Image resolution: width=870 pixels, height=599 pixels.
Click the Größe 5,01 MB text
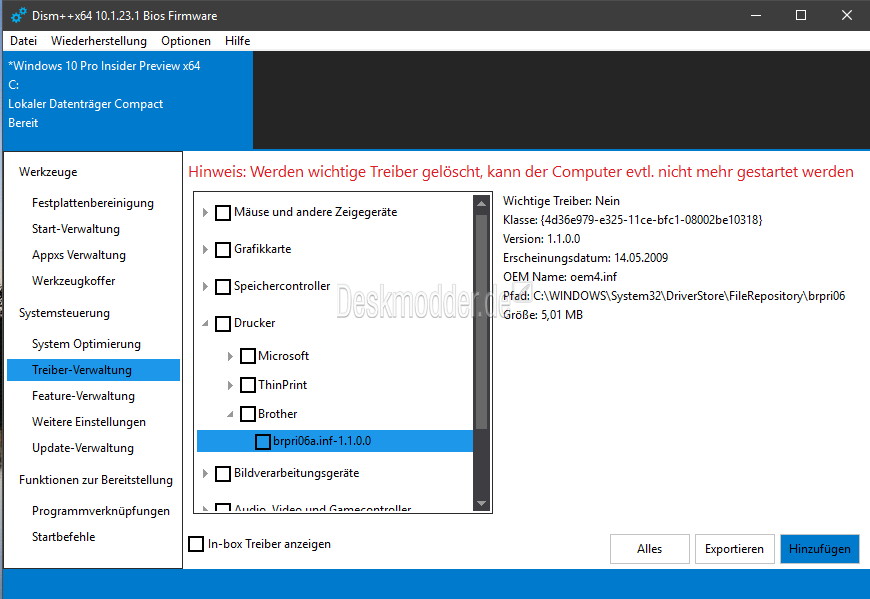point(543,315)
